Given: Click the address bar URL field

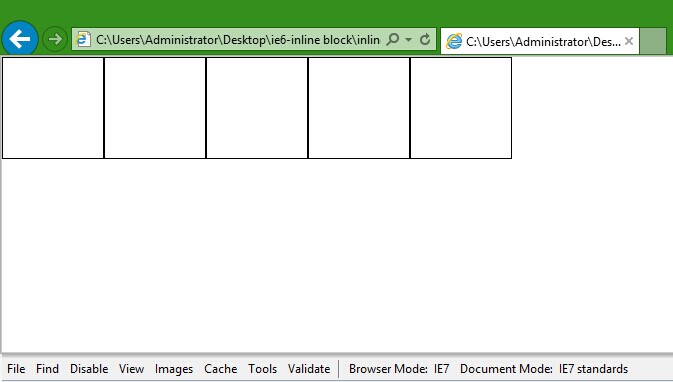Looking at the screenshot, I should (x=238, y=39).
